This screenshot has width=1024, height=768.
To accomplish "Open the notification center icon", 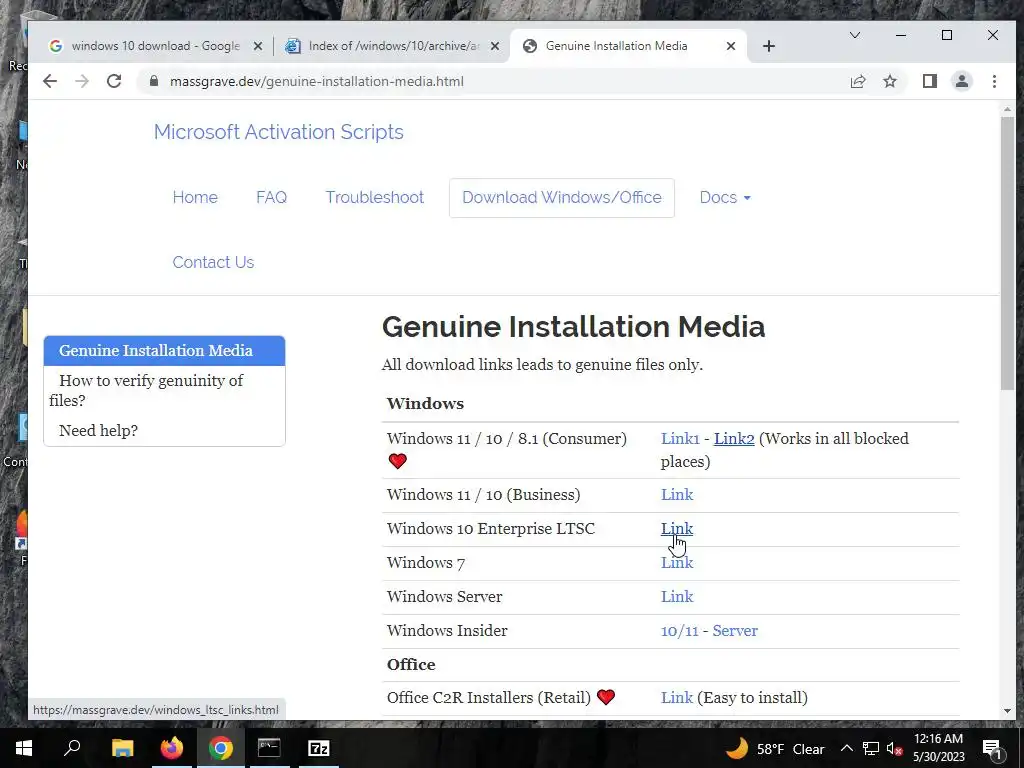I will (991, 748).
